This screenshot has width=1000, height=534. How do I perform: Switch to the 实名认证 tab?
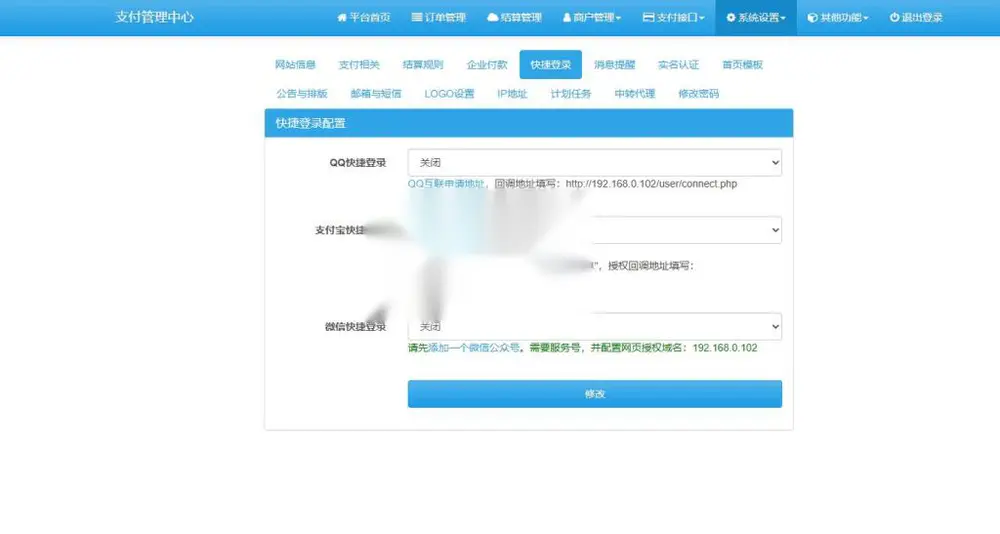coord(679,64)
